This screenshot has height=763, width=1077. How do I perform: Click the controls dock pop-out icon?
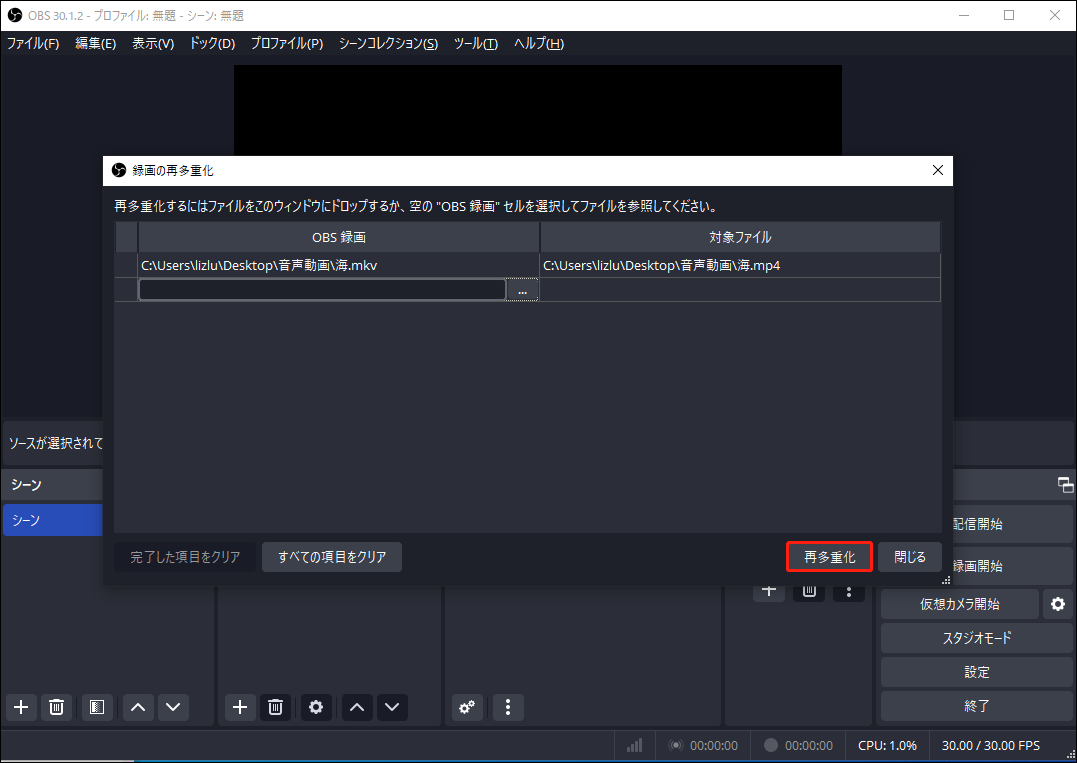[x=1065, y=485]
